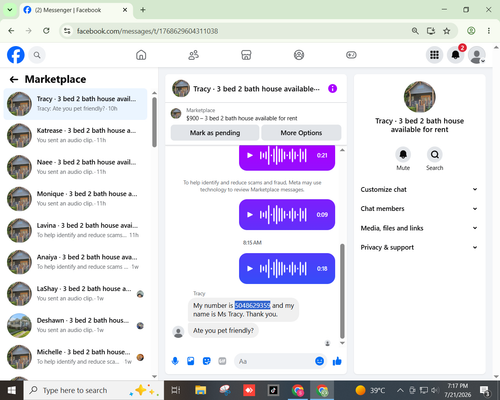Play the 0:21 audio clip
Viewport: 500px width, 400px height.
(250, 155)
